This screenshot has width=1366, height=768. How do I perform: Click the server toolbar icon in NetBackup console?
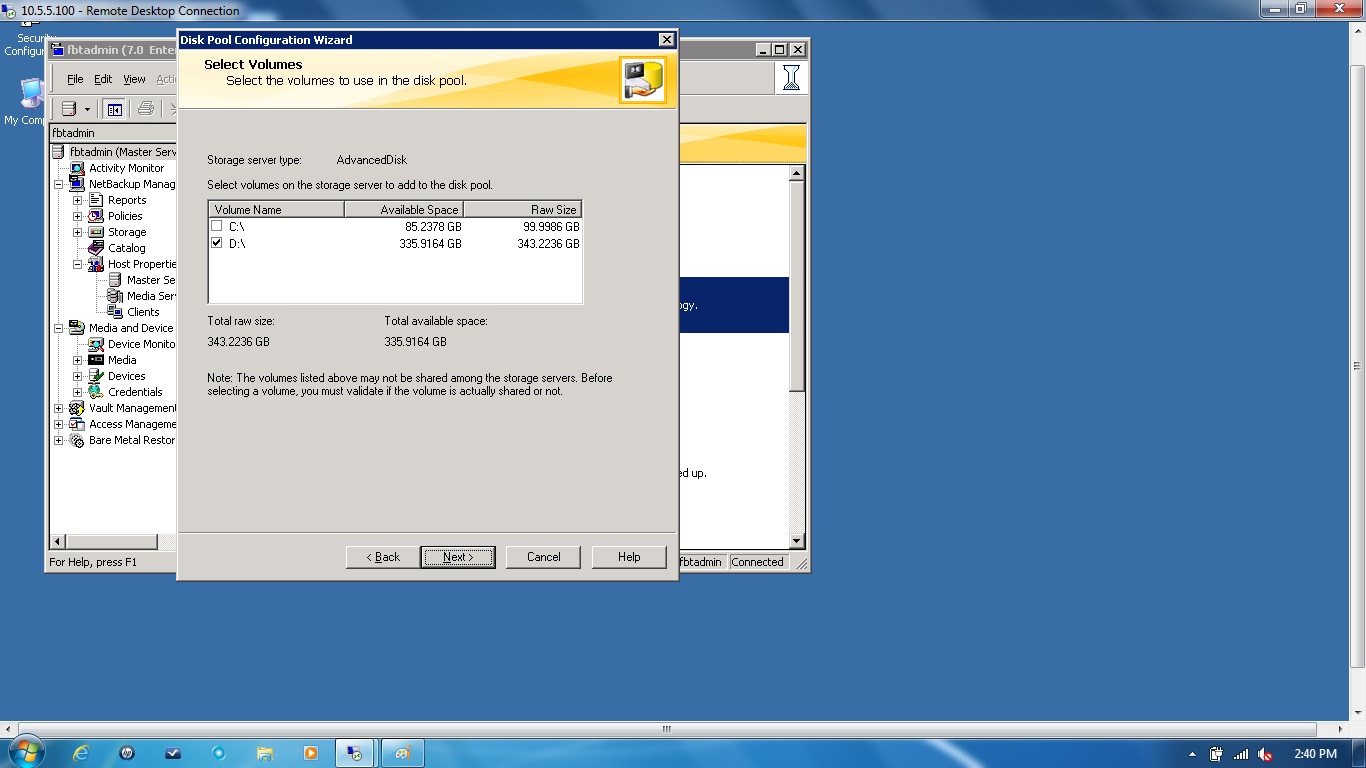(x=69, y=109)
